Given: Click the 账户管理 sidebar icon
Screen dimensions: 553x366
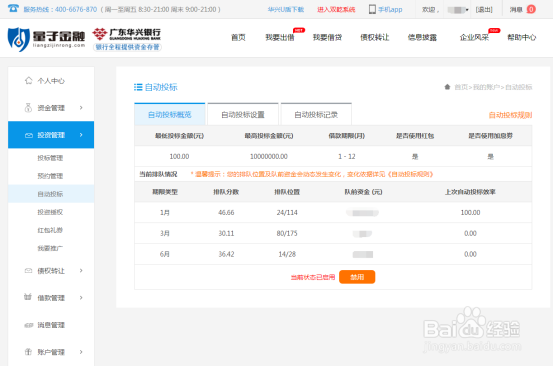Looking at the screenshot, I should [x=28, y=352].
